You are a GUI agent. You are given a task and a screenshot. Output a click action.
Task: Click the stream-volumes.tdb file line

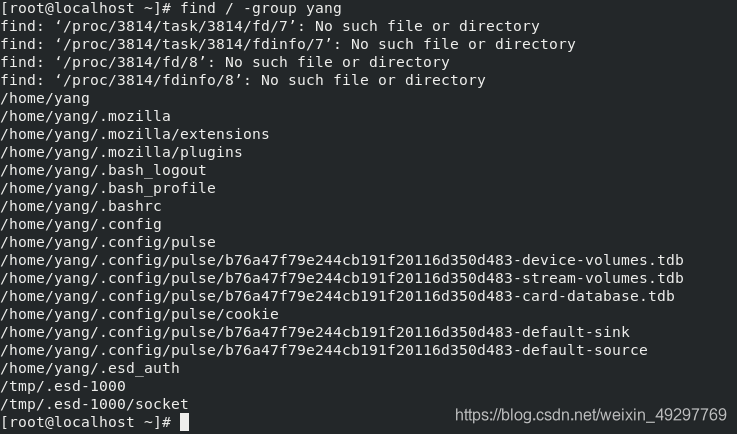(x=342, y=278)
